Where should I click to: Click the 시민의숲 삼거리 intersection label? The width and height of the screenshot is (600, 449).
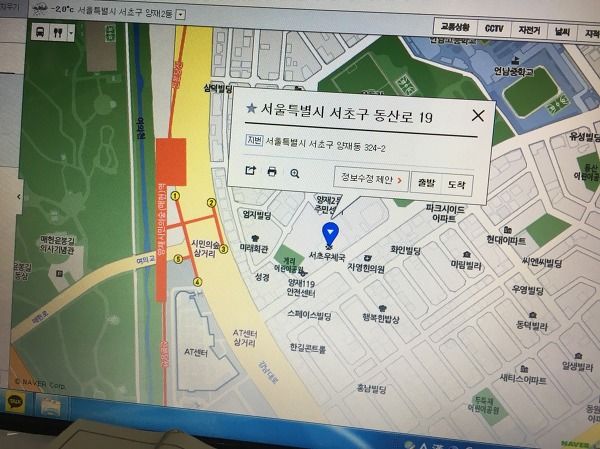pyautogui.click(x=205, y=249)
